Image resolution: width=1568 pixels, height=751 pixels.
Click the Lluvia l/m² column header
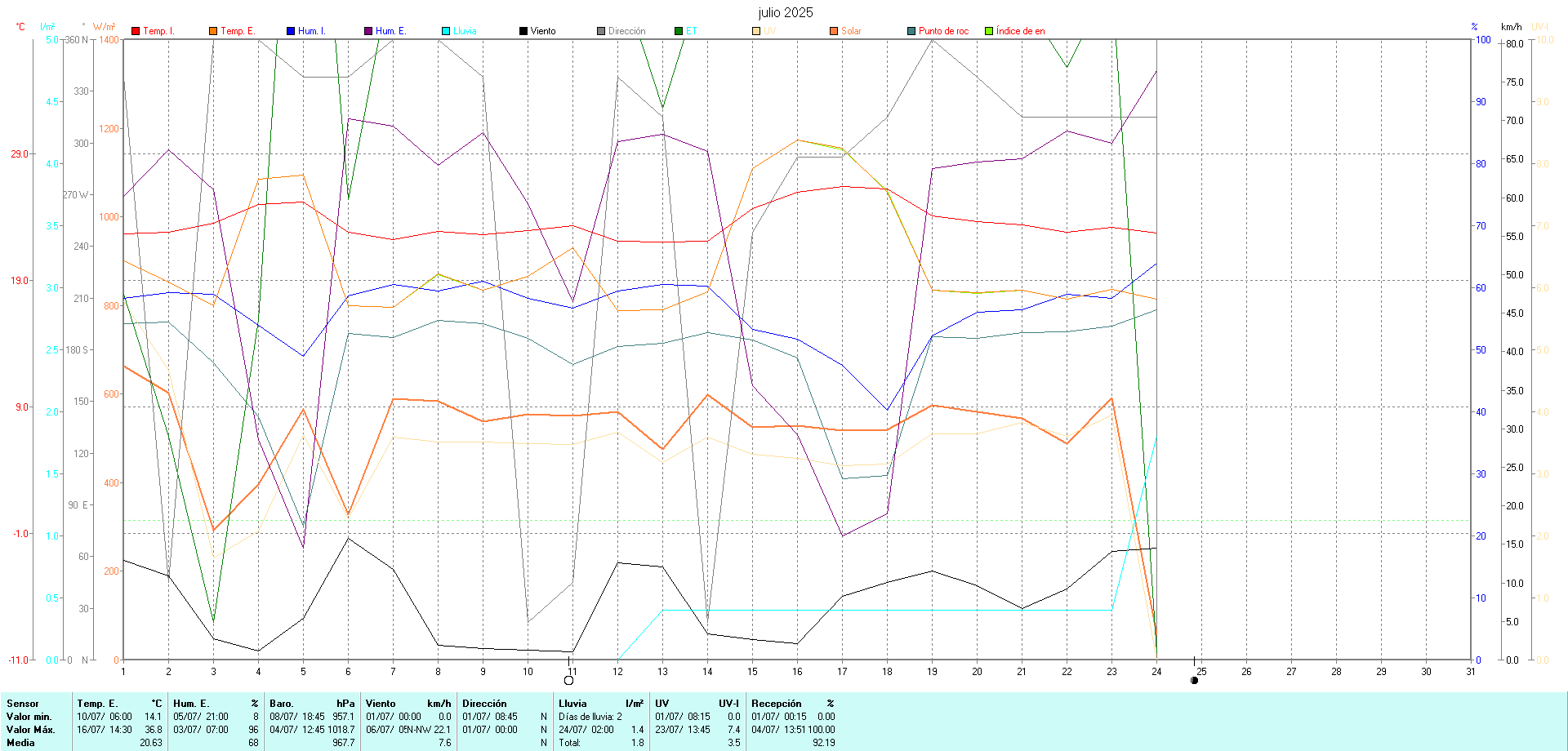(x=600, y=703)
